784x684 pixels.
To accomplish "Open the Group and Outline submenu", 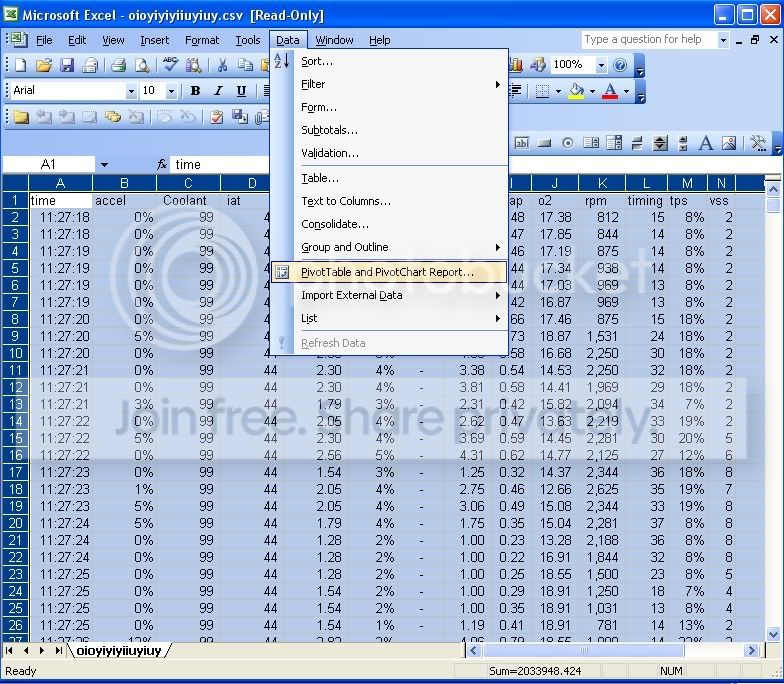I will pyautogui.click(x=390, y=247).
